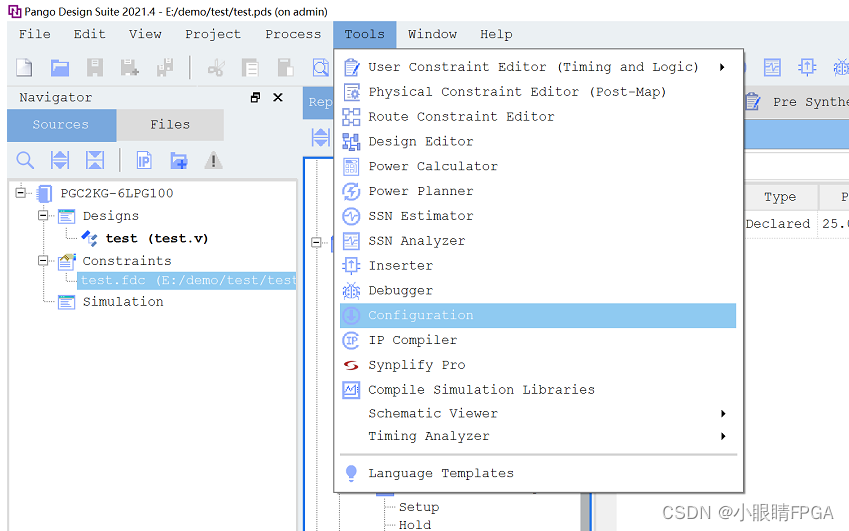Click the Route Constraint Editor icon

(351, 116)
